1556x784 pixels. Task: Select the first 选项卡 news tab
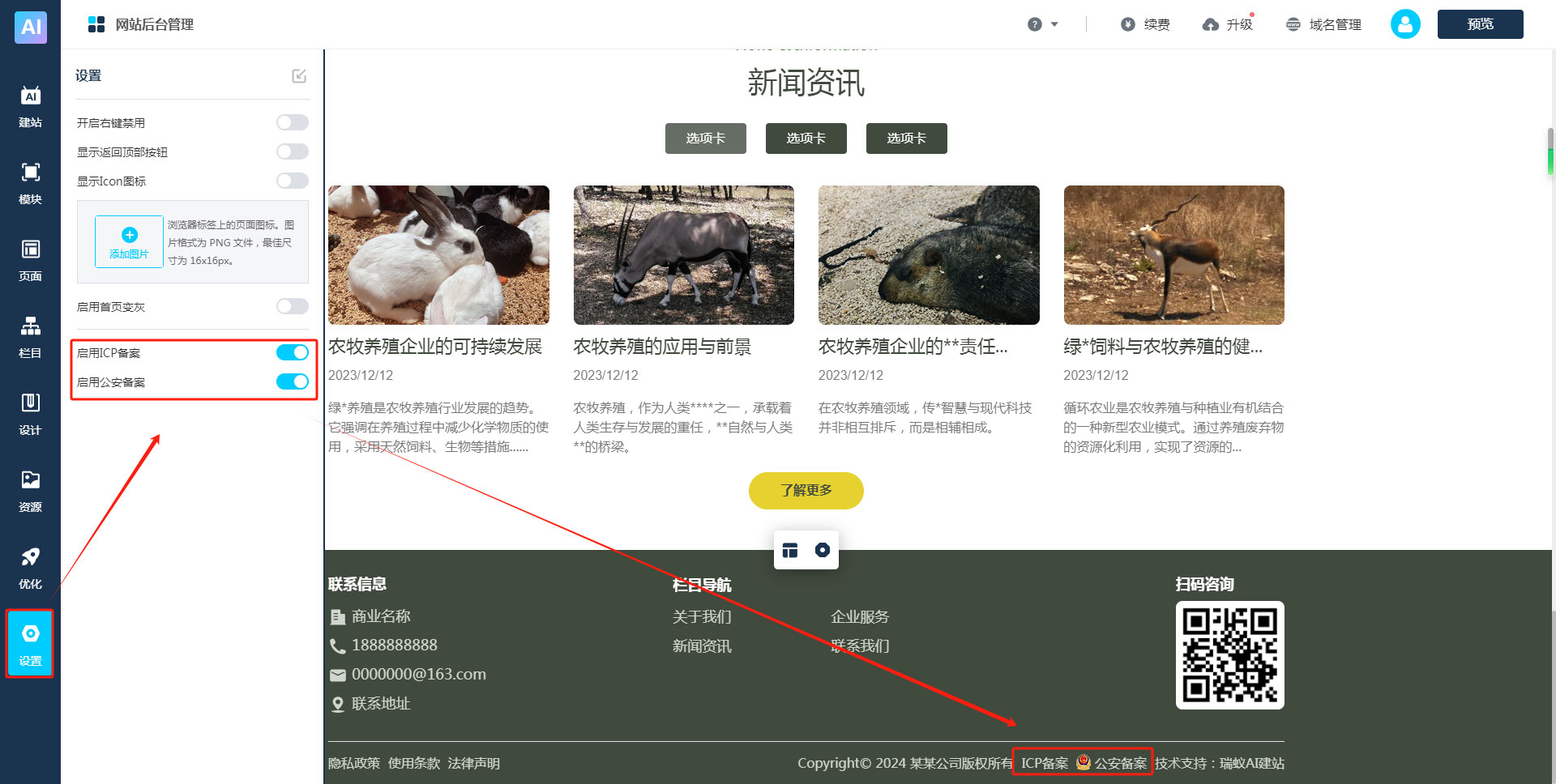706,138
